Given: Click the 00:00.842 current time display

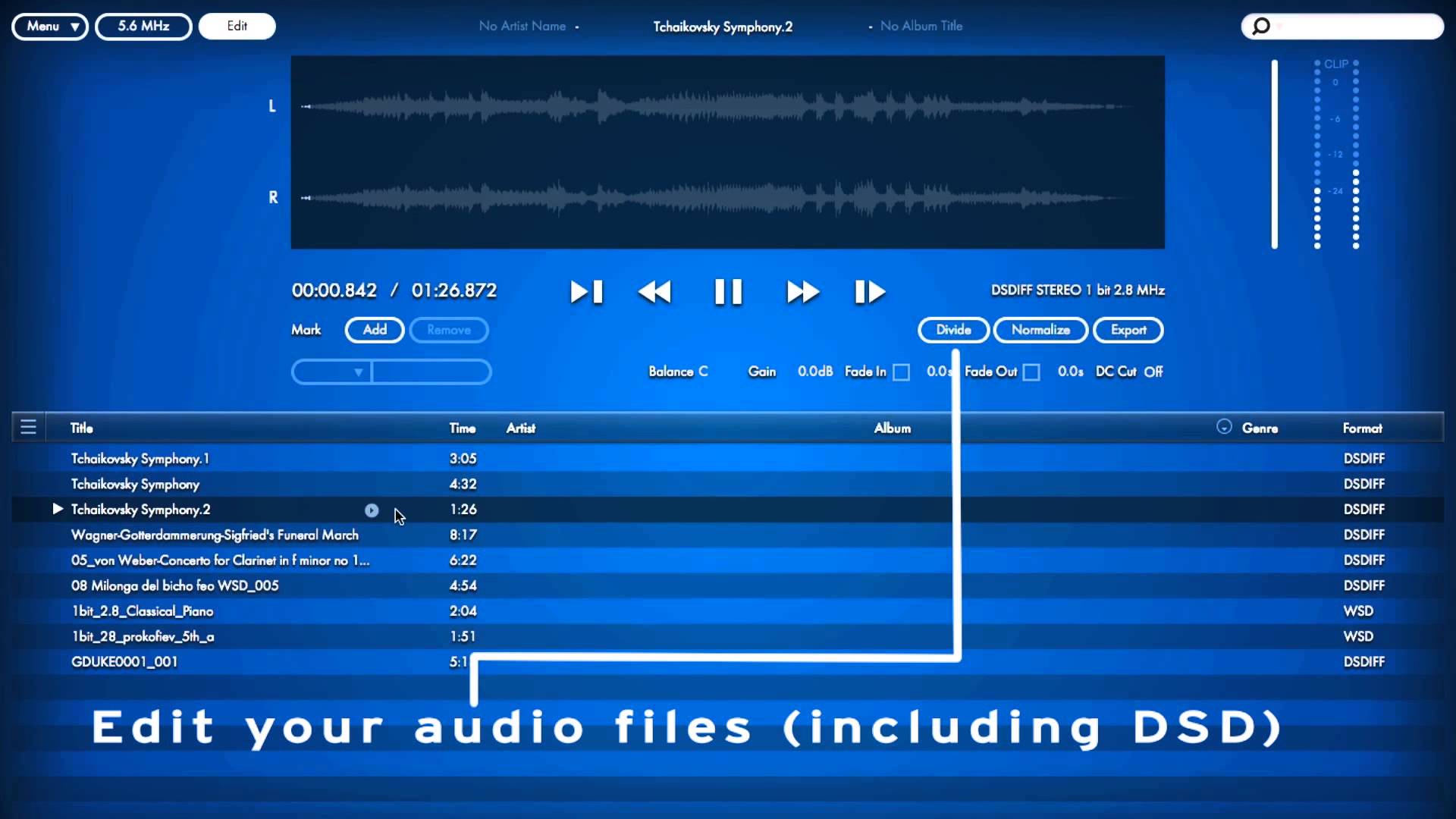Looking at the screenshot, I should point(334,290).
